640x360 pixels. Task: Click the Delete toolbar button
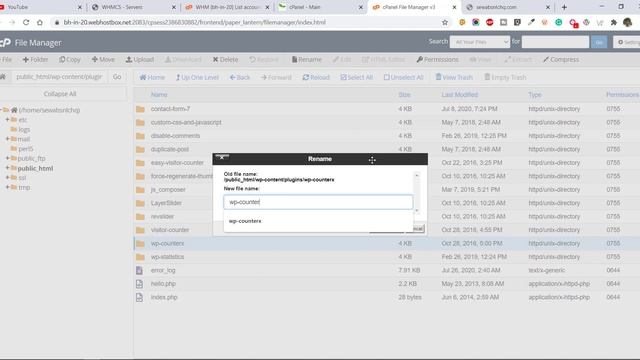pos(225,60)
